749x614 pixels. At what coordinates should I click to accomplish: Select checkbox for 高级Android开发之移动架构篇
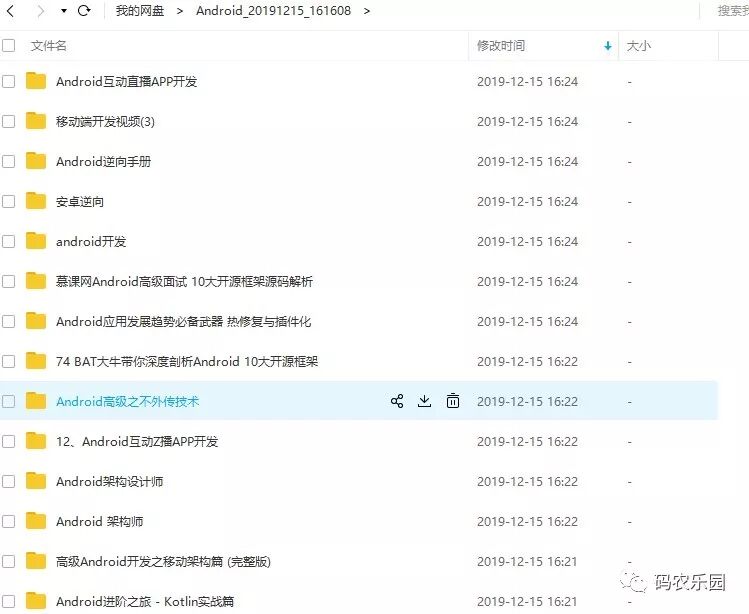9,561
